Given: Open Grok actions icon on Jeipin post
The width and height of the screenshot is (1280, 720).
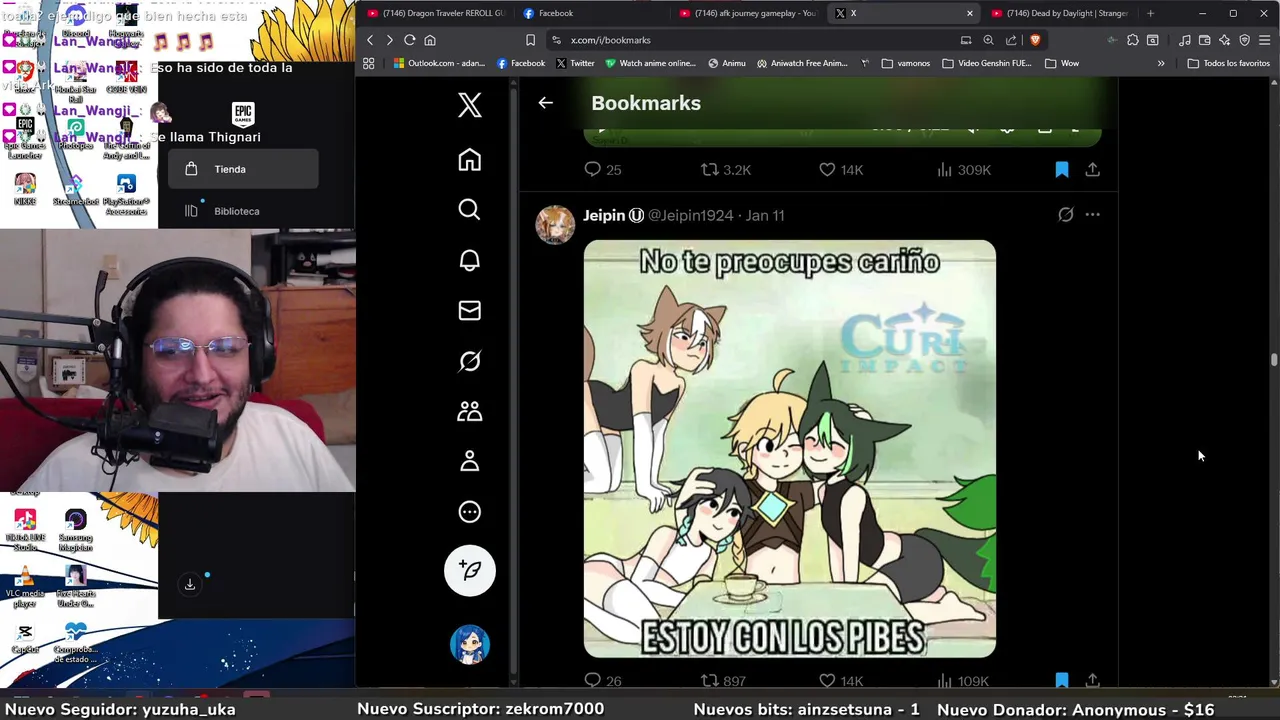Looking at the screenshot, I should point(1066,215).
